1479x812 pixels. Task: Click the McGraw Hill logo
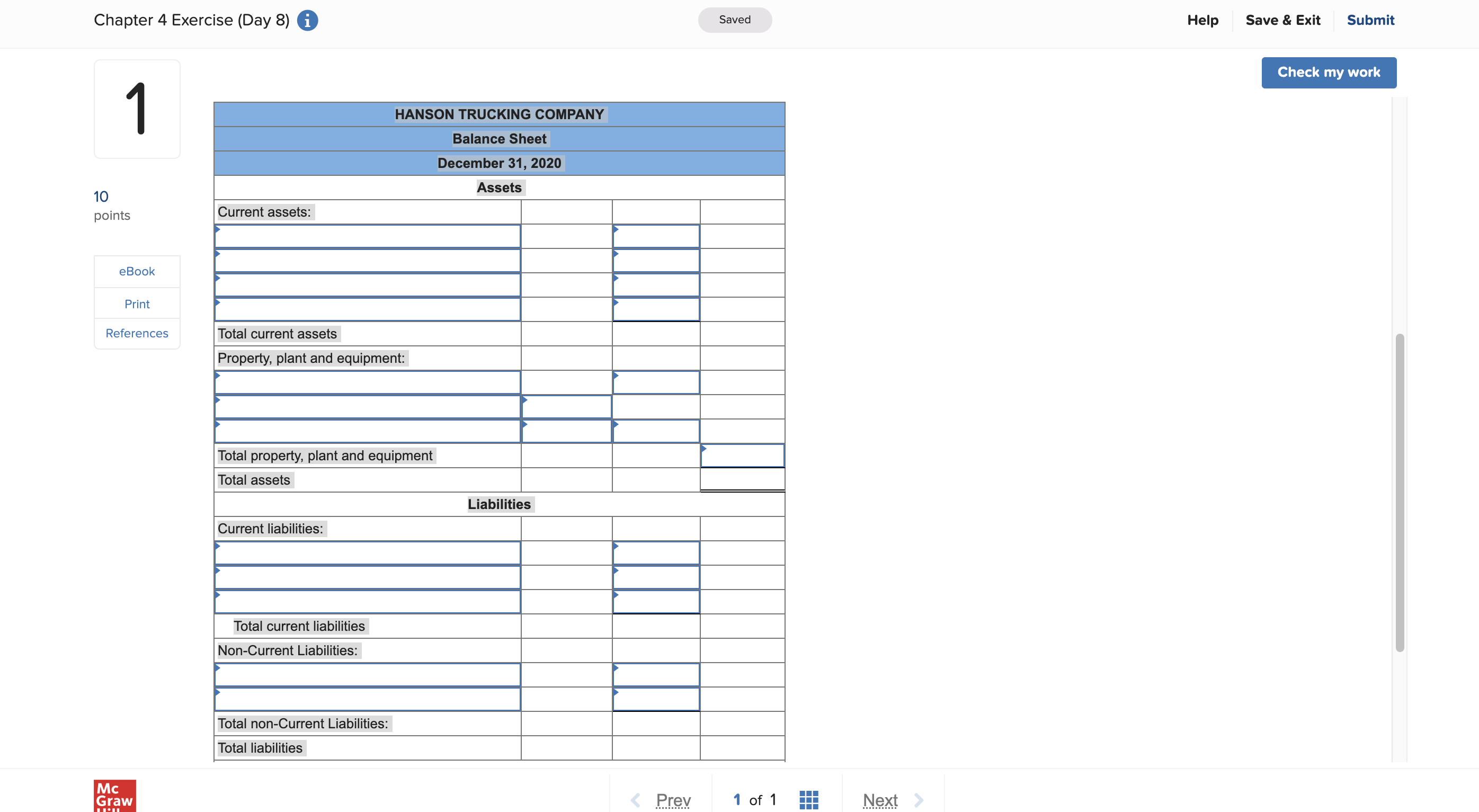tap(115, 796)
